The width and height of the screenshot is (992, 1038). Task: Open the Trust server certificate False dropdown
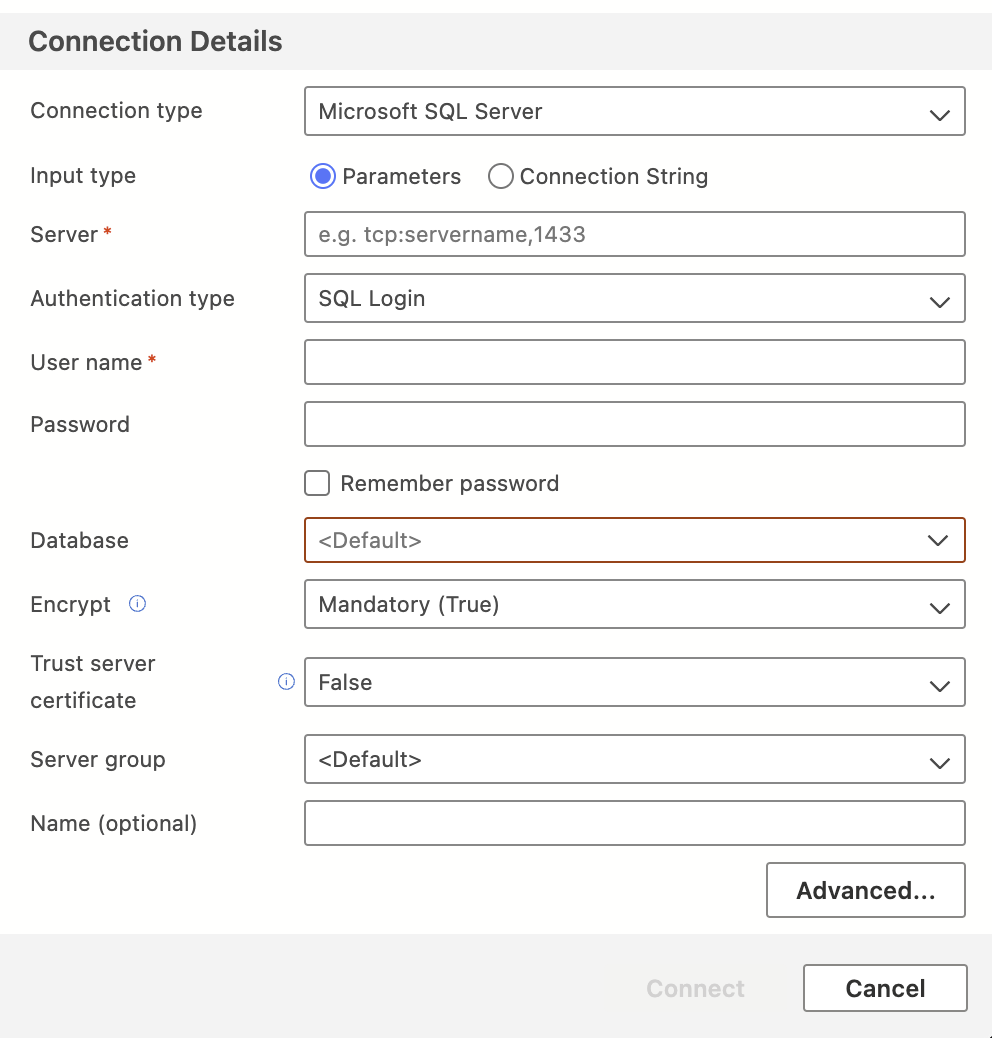[x=635, y=682]
